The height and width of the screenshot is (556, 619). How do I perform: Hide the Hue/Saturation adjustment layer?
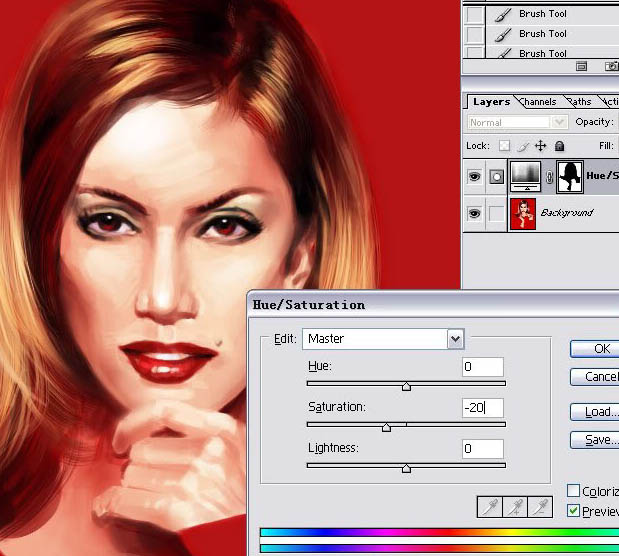tap(474, 177)
